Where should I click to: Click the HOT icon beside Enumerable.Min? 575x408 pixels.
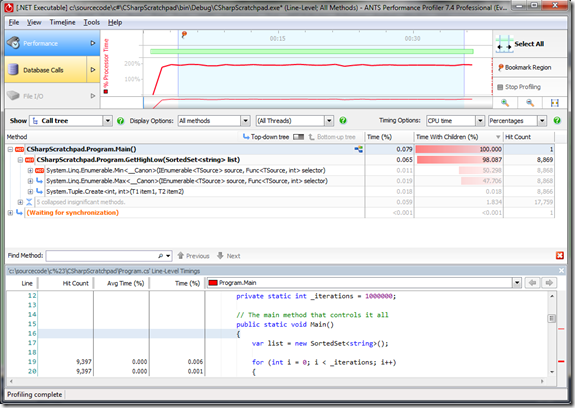[x=40, y=170]
